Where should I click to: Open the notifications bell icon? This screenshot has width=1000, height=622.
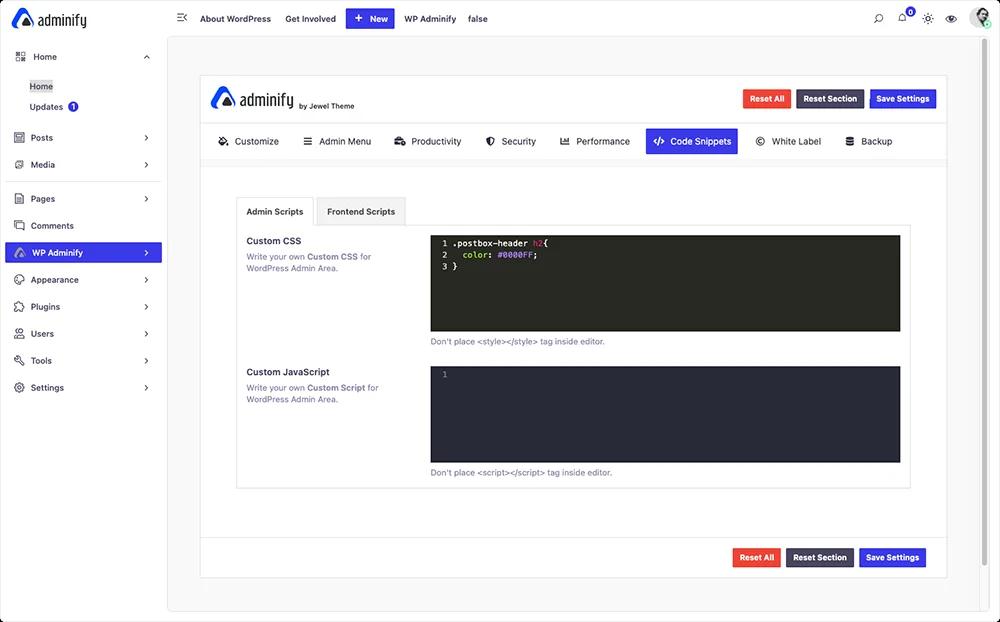coord(902,18)
